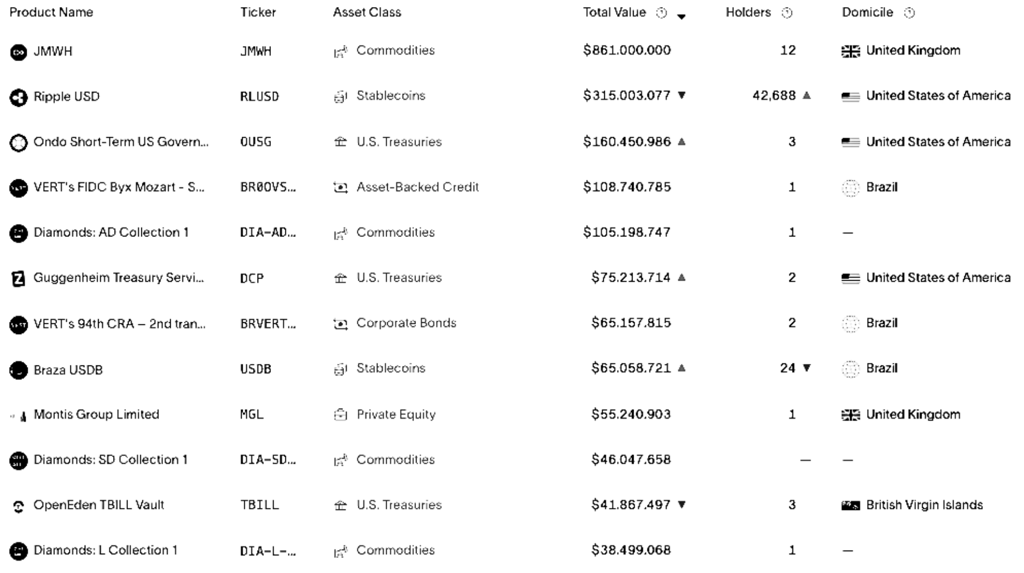Click the Guggenheim Treasury product logo
The image size is (1024, 573).
18,279
